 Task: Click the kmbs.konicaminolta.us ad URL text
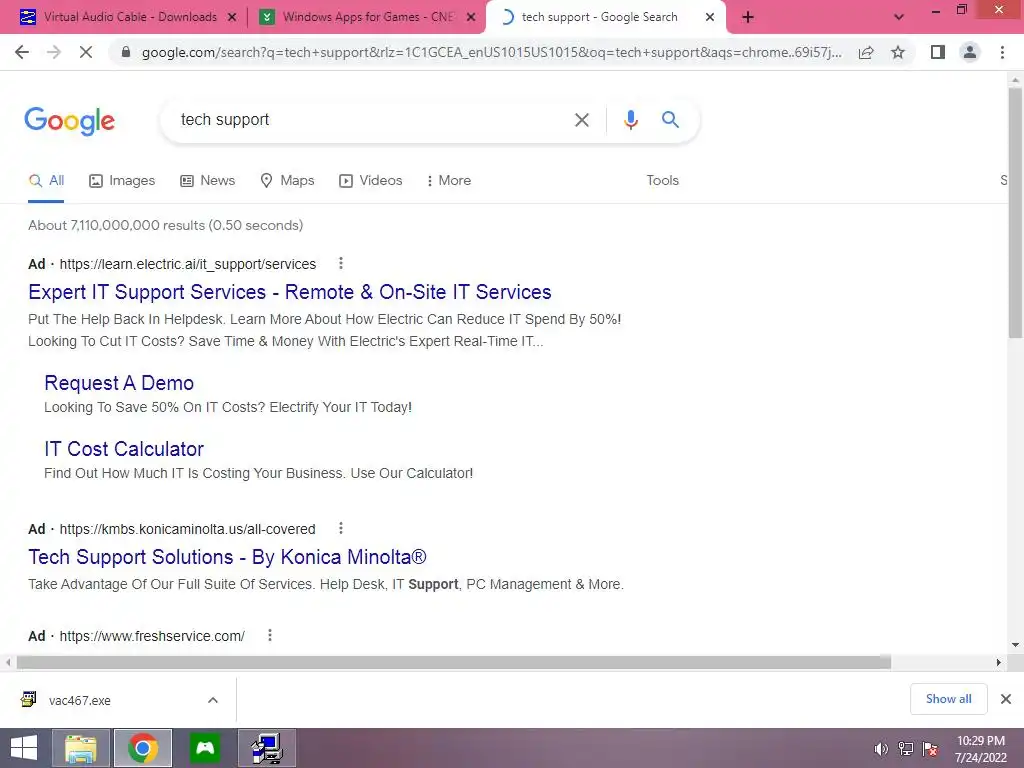click(187, 529)
